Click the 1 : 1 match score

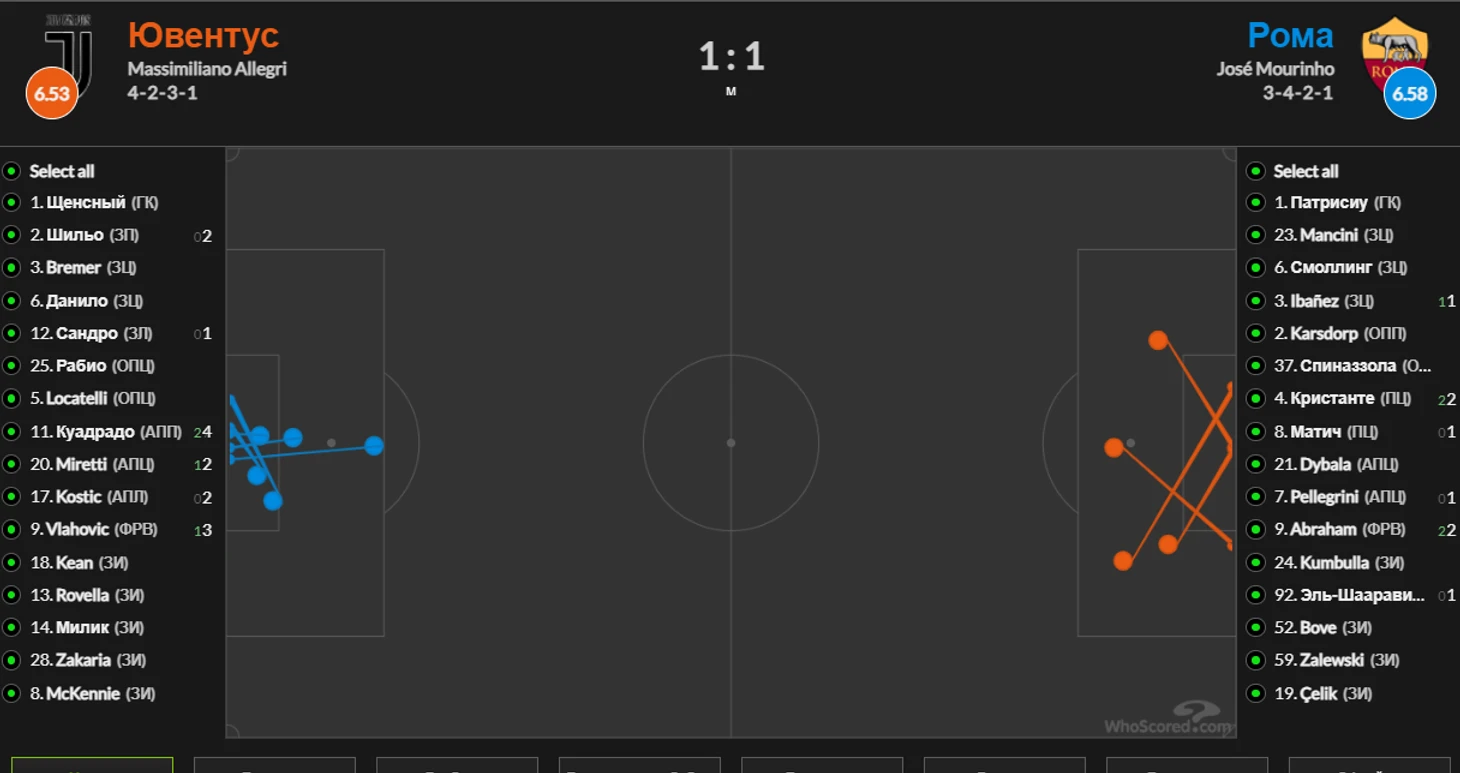tap(731, 55)
